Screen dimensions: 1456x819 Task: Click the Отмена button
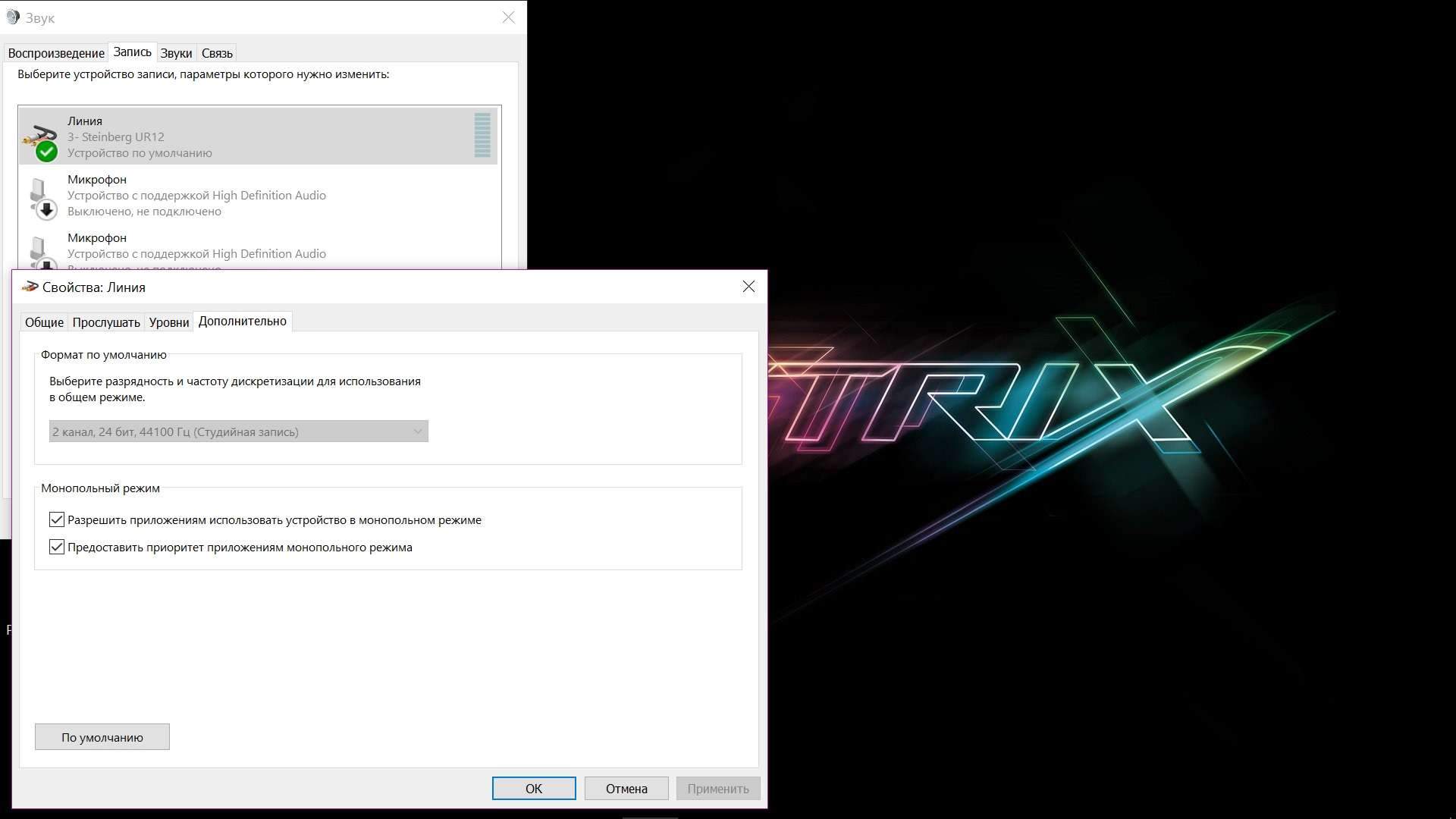pyautogui.click(x=626, y=789)
